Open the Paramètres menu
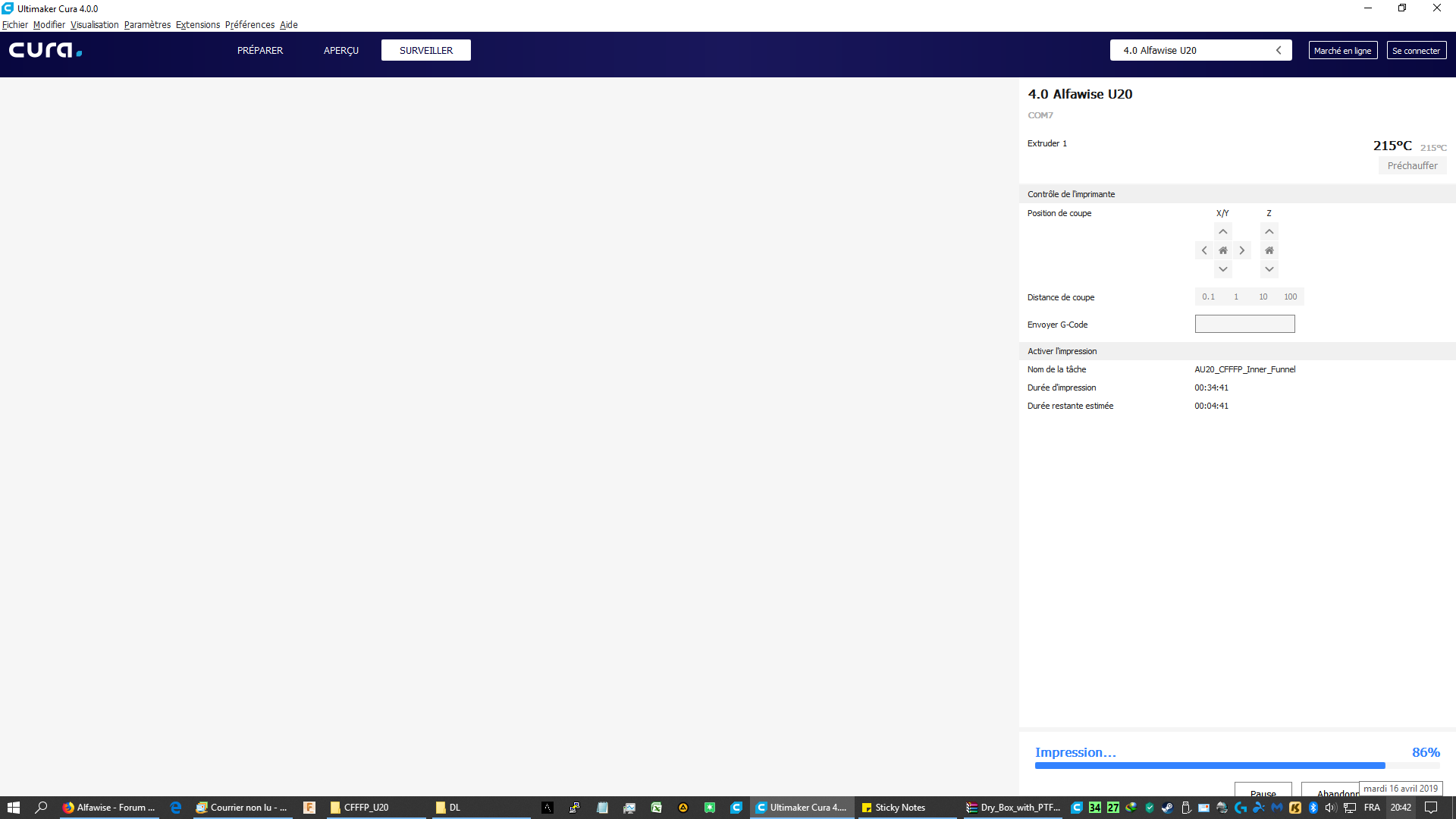The image size is (1456, 819). [x=147, y=24]
